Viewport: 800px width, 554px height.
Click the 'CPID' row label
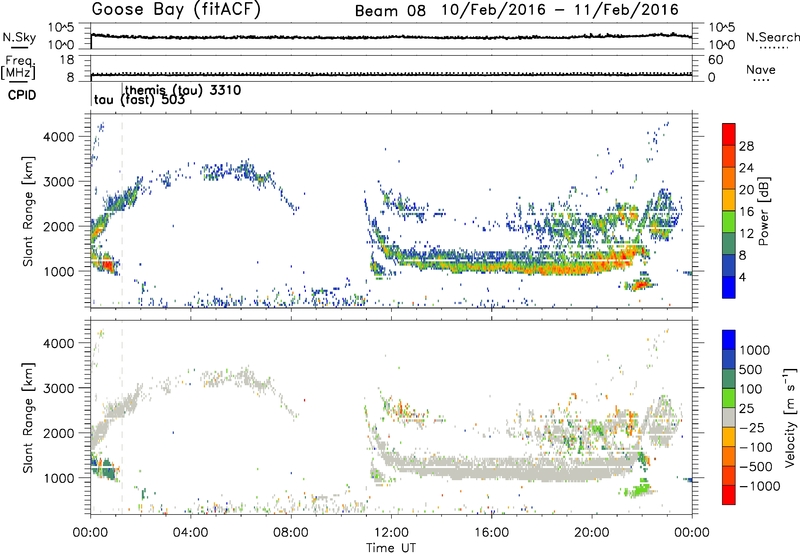click(22, 95)
